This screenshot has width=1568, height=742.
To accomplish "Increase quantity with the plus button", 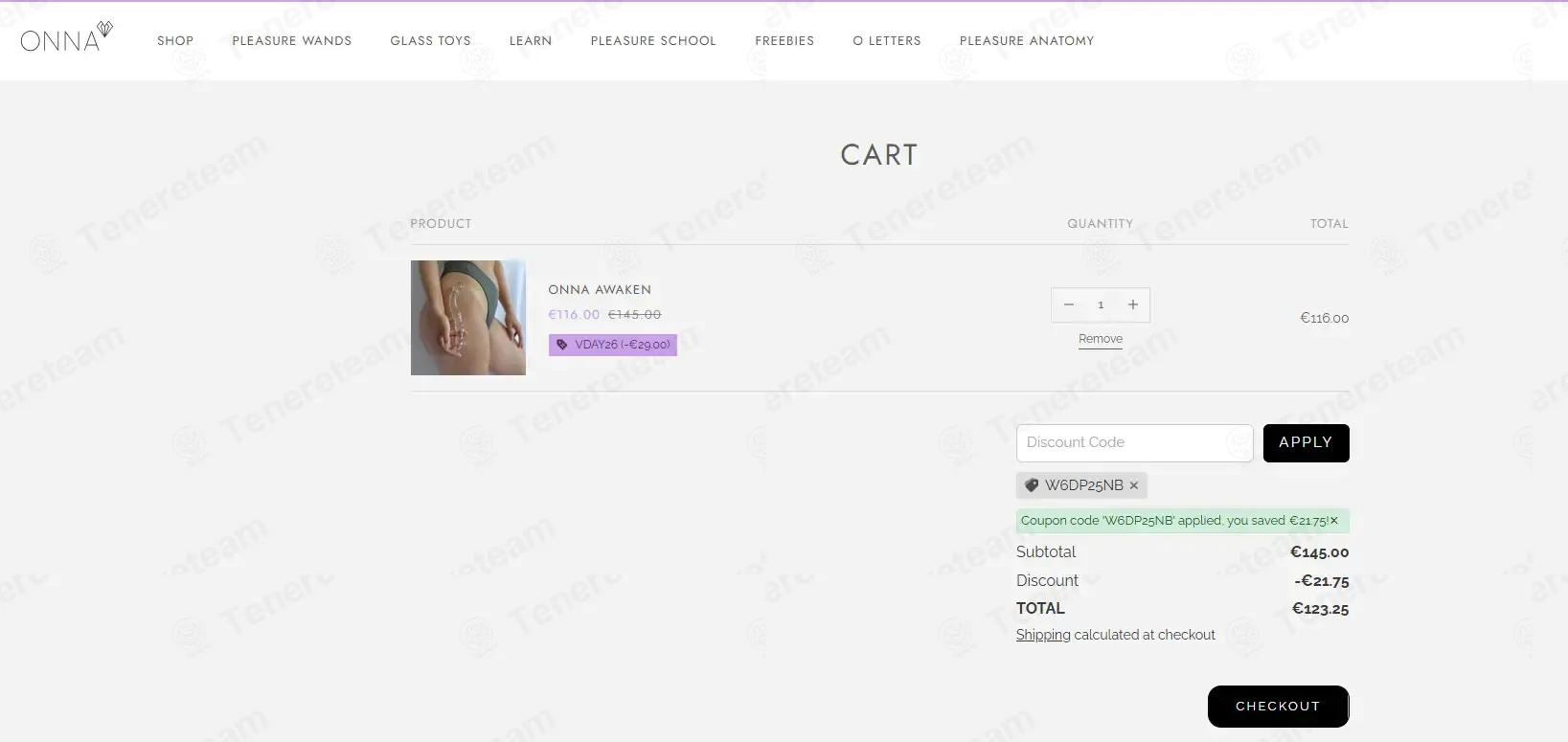I will pos(1133,304).
